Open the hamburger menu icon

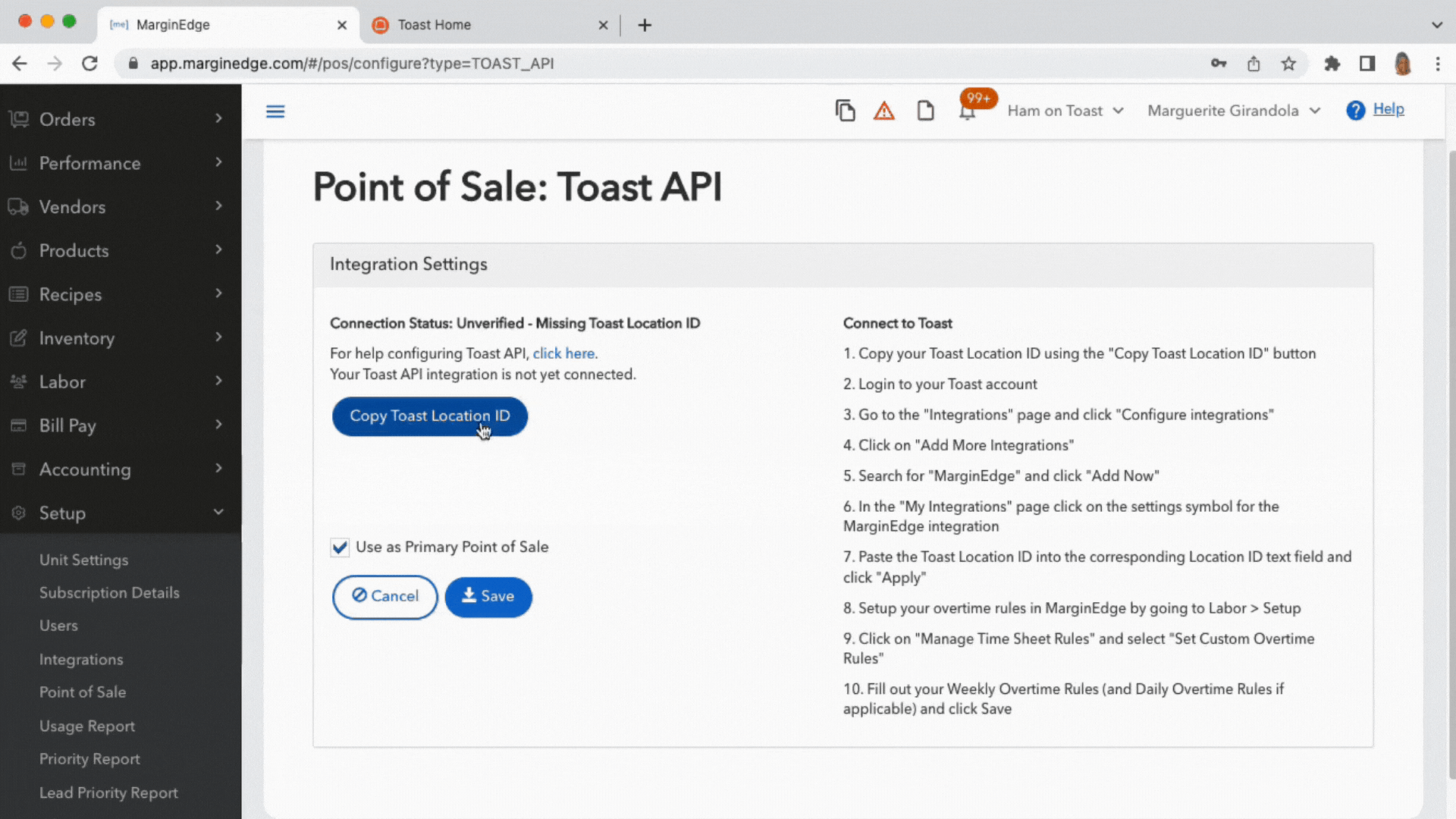pyautogui.click(x=275, y=111)
